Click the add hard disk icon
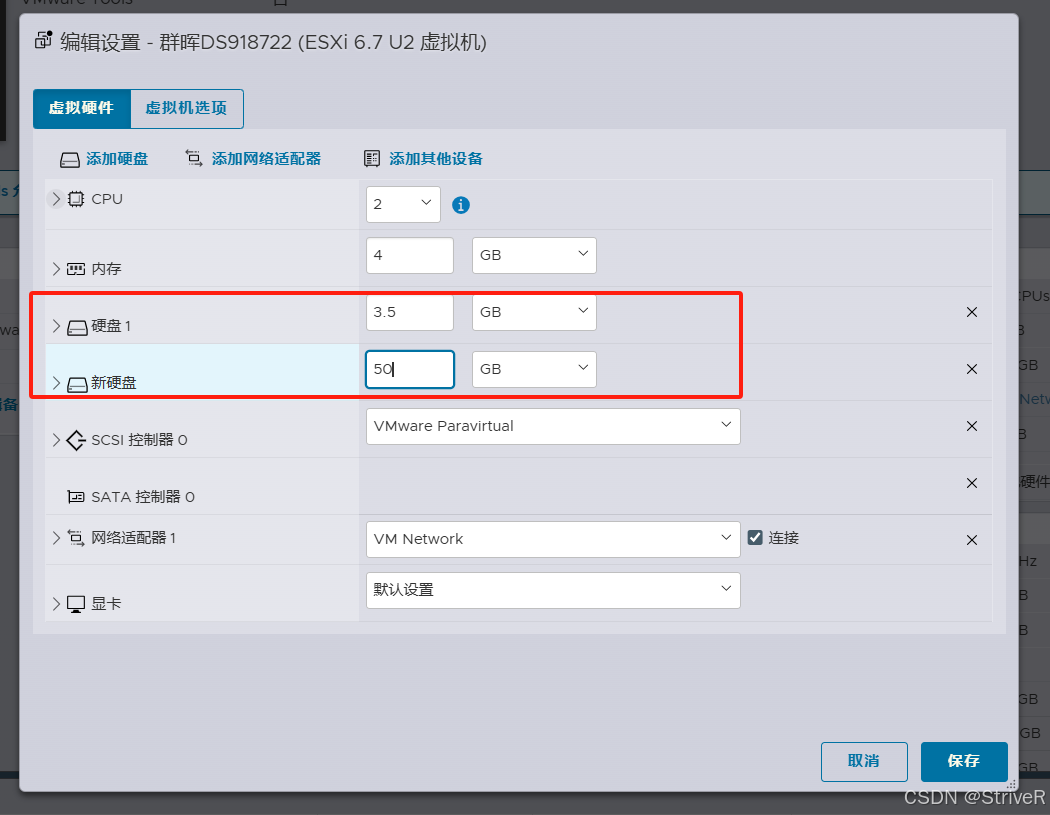The width and height of the screenshot is (1050, 815). pyautogui.click(x=70, y=159)
